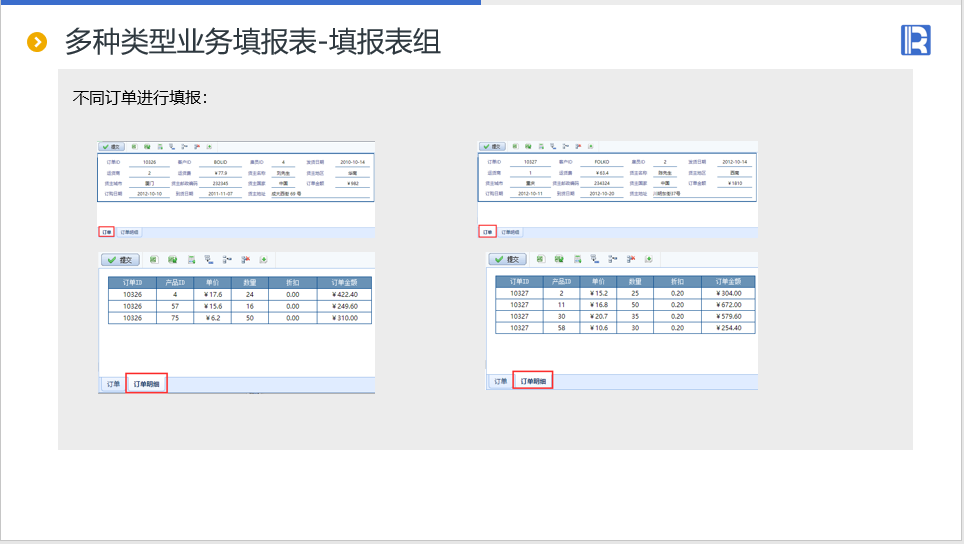The image size is (964, 544).
Task: Select the red-boxed 订单 tab under the order 10326 form
Action: 107,232
